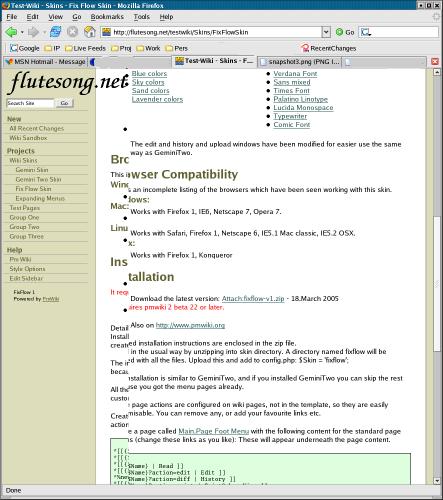
Task: Open the back history dropdown arrow
Action: (22, 32)
